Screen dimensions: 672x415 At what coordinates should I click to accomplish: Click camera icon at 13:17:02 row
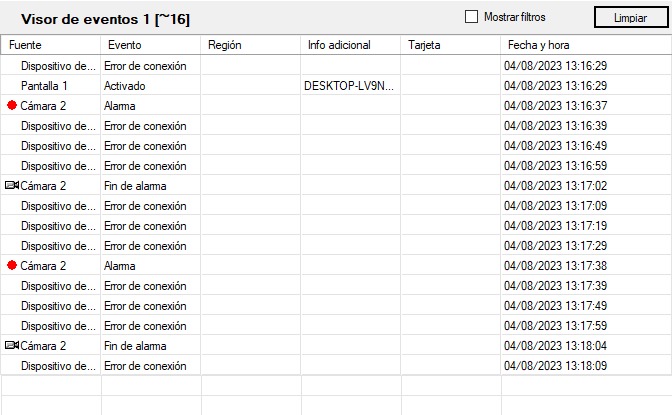(x=12, y=185)
